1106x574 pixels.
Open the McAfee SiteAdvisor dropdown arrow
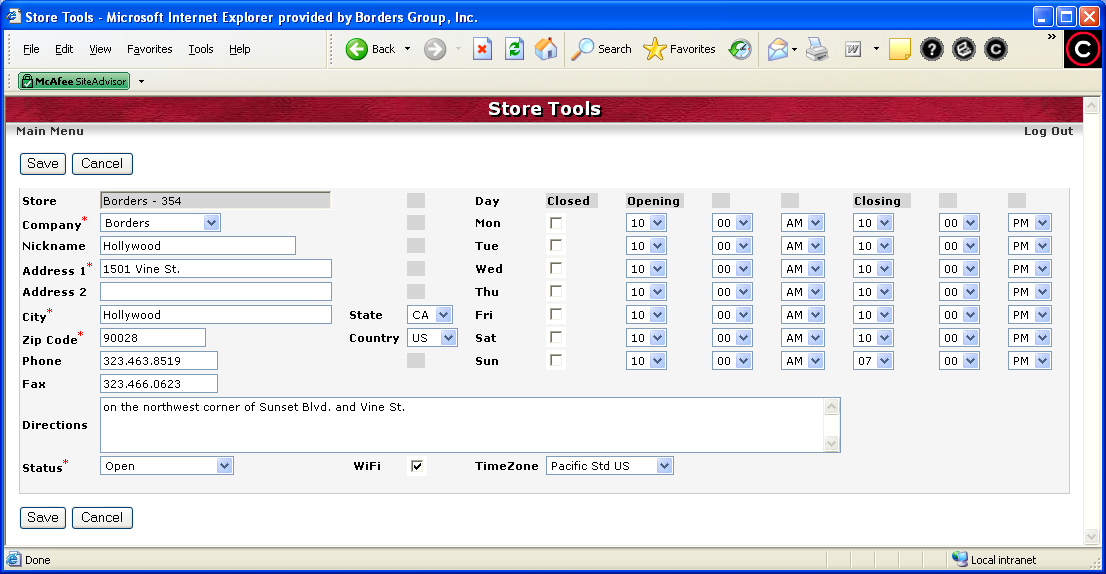coord(141,81)
